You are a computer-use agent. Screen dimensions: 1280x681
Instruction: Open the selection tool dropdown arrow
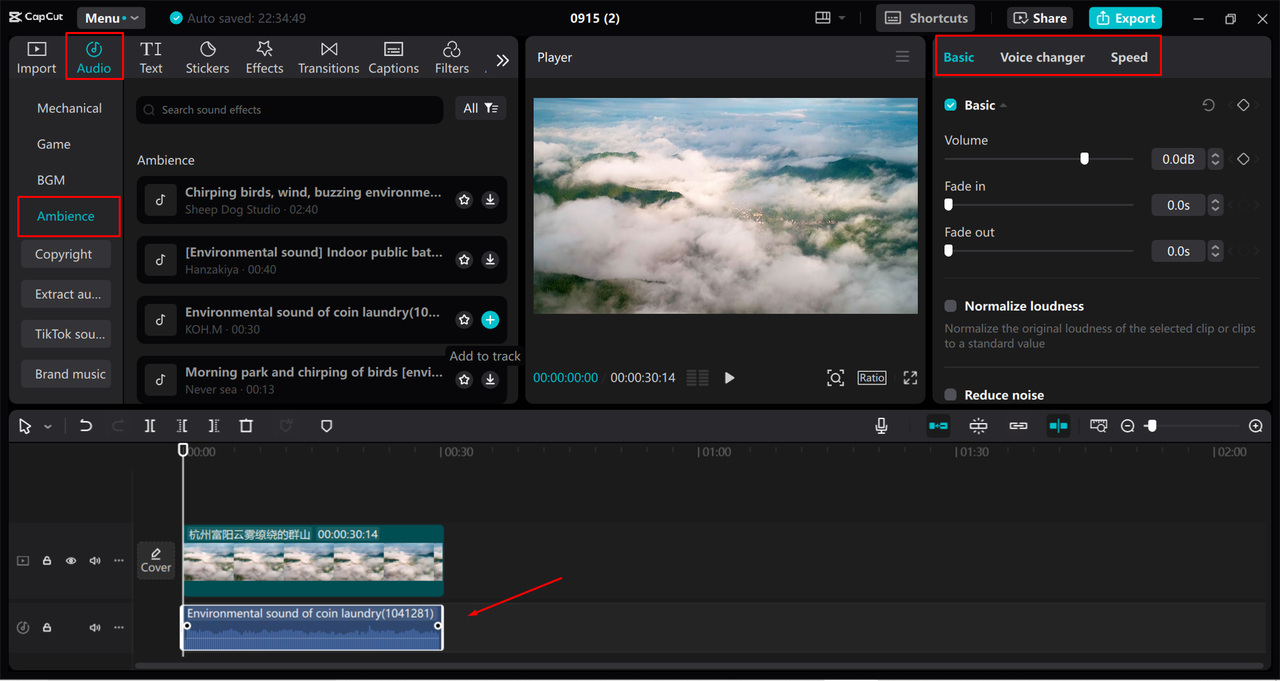(47, 426)
